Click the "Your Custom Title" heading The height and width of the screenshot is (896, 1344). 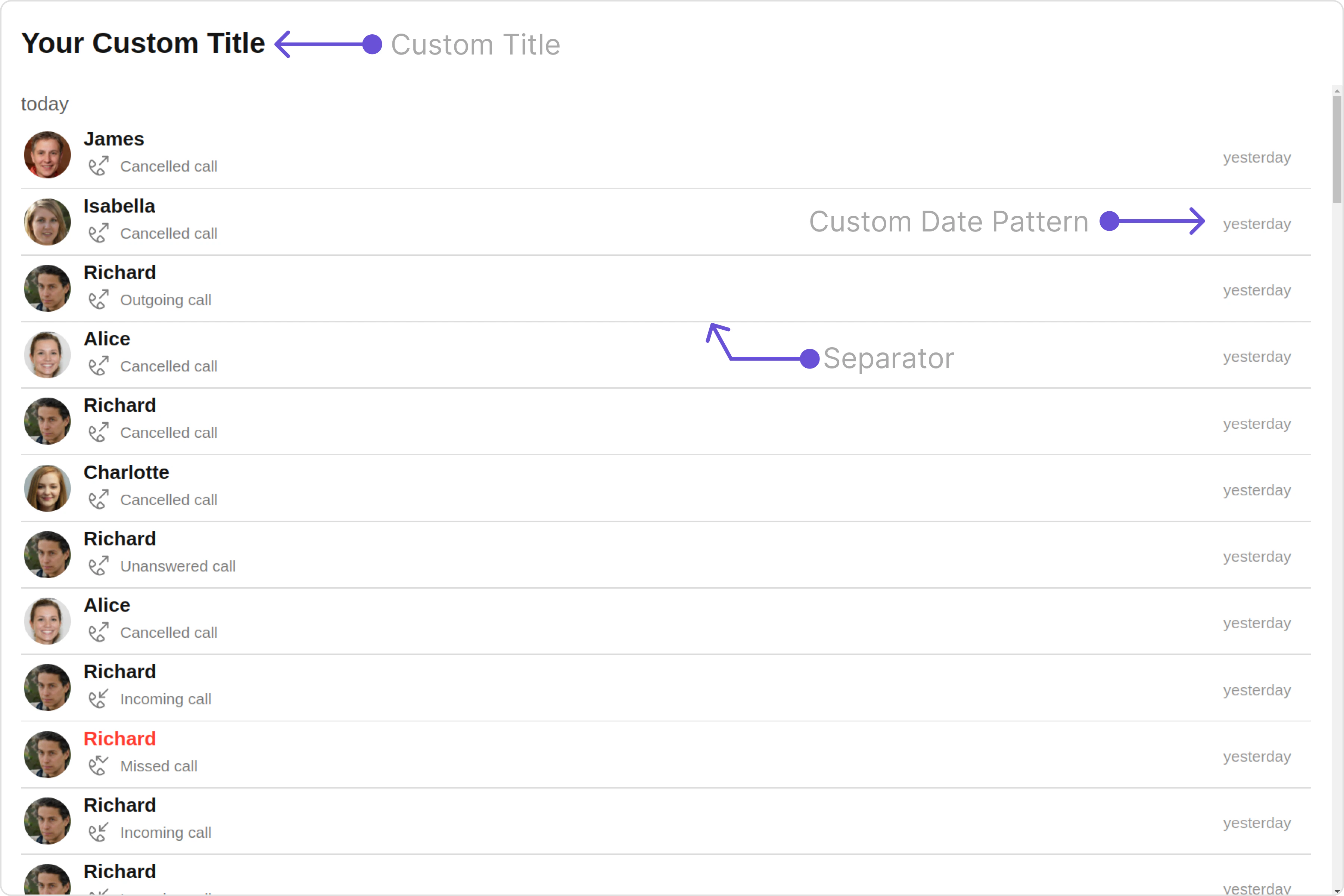point(143,43)
